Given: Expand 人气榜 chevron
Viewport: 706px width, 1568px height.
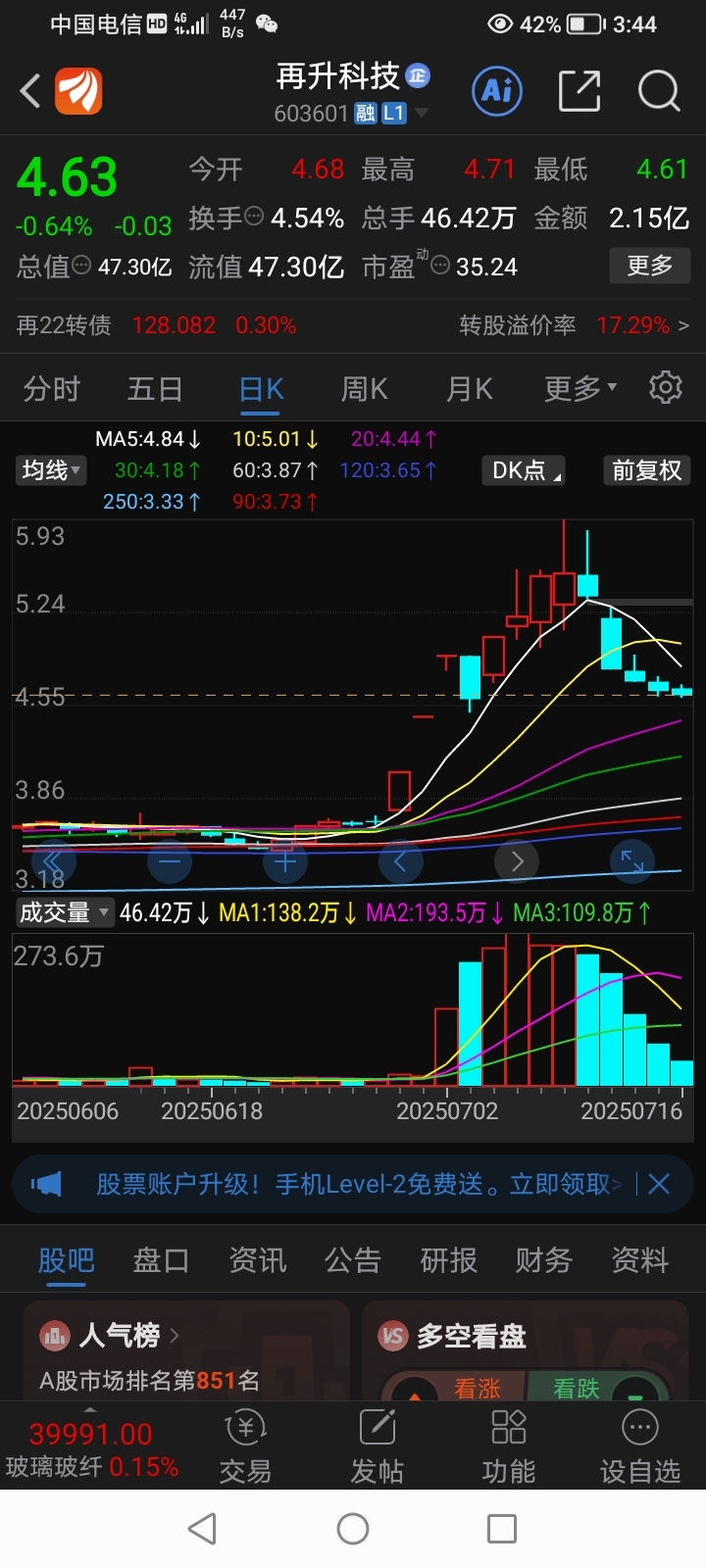Looking at the screenshot, I should point(175,1334).
